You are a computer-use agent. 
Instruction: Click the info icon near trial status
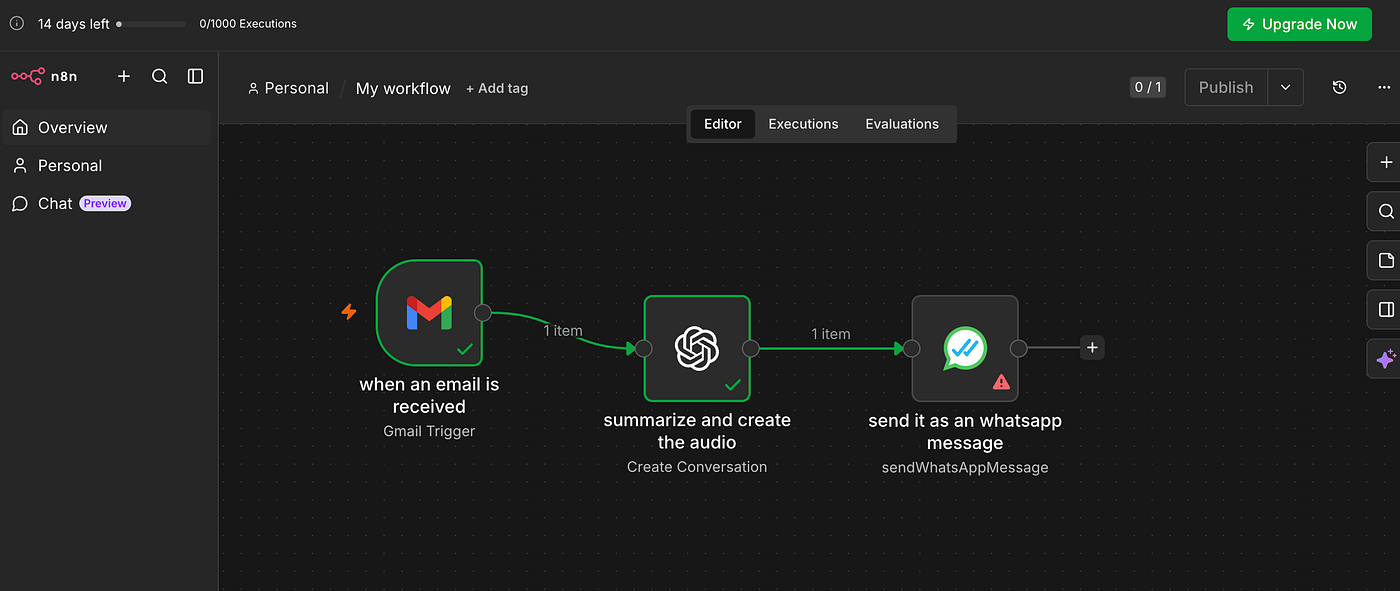click(x=17, y=23)
